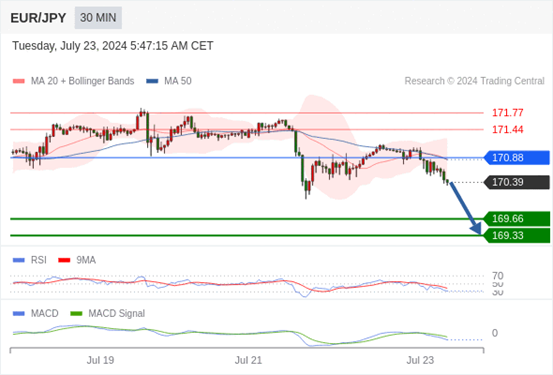Screen dimensions: 553x375
Task: Click the 9MA legend red swatch
Action: coord(64,260)
